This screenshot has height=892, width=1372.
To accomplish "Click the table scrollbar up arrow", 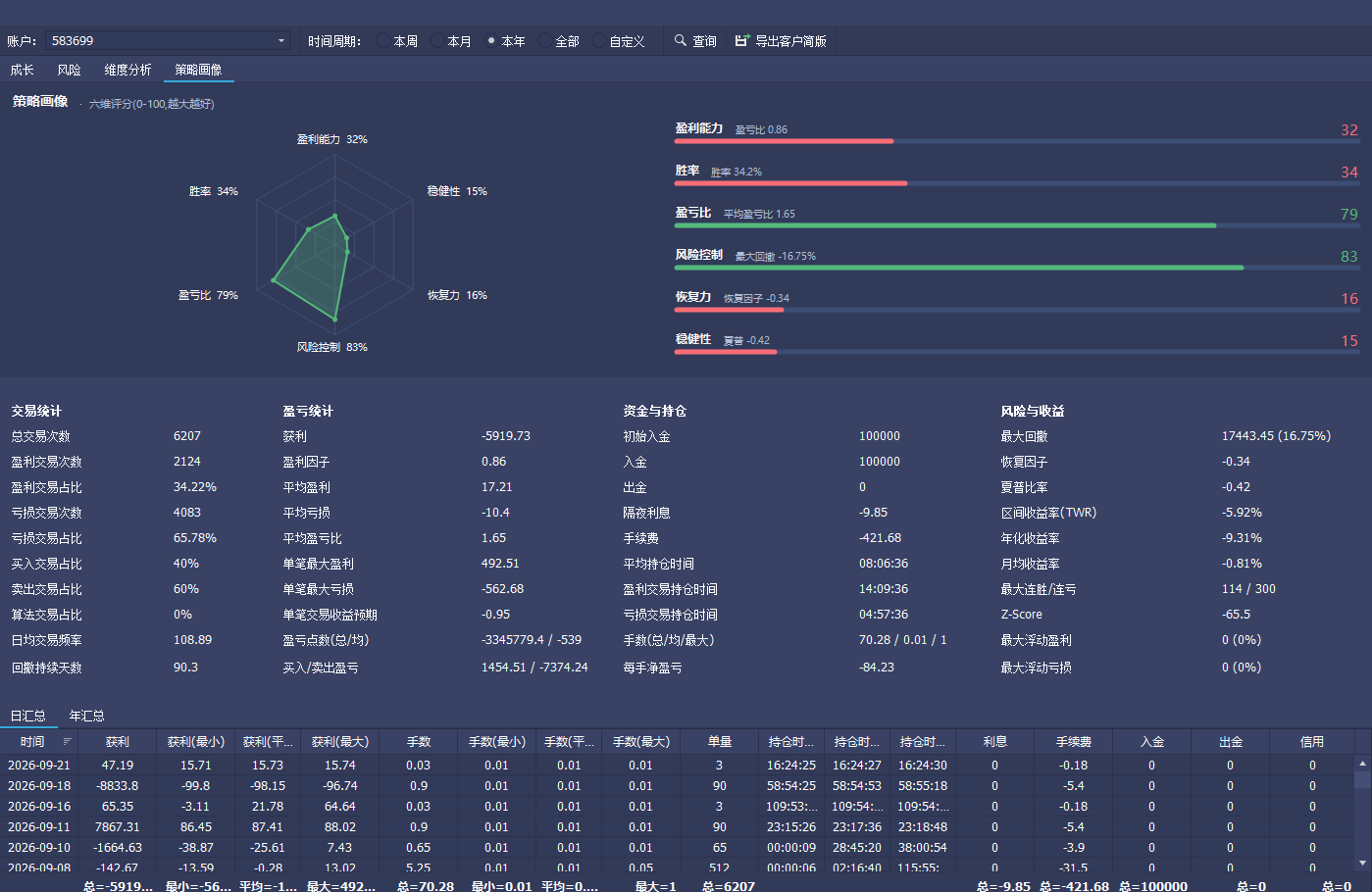I will coord(1362,763).
